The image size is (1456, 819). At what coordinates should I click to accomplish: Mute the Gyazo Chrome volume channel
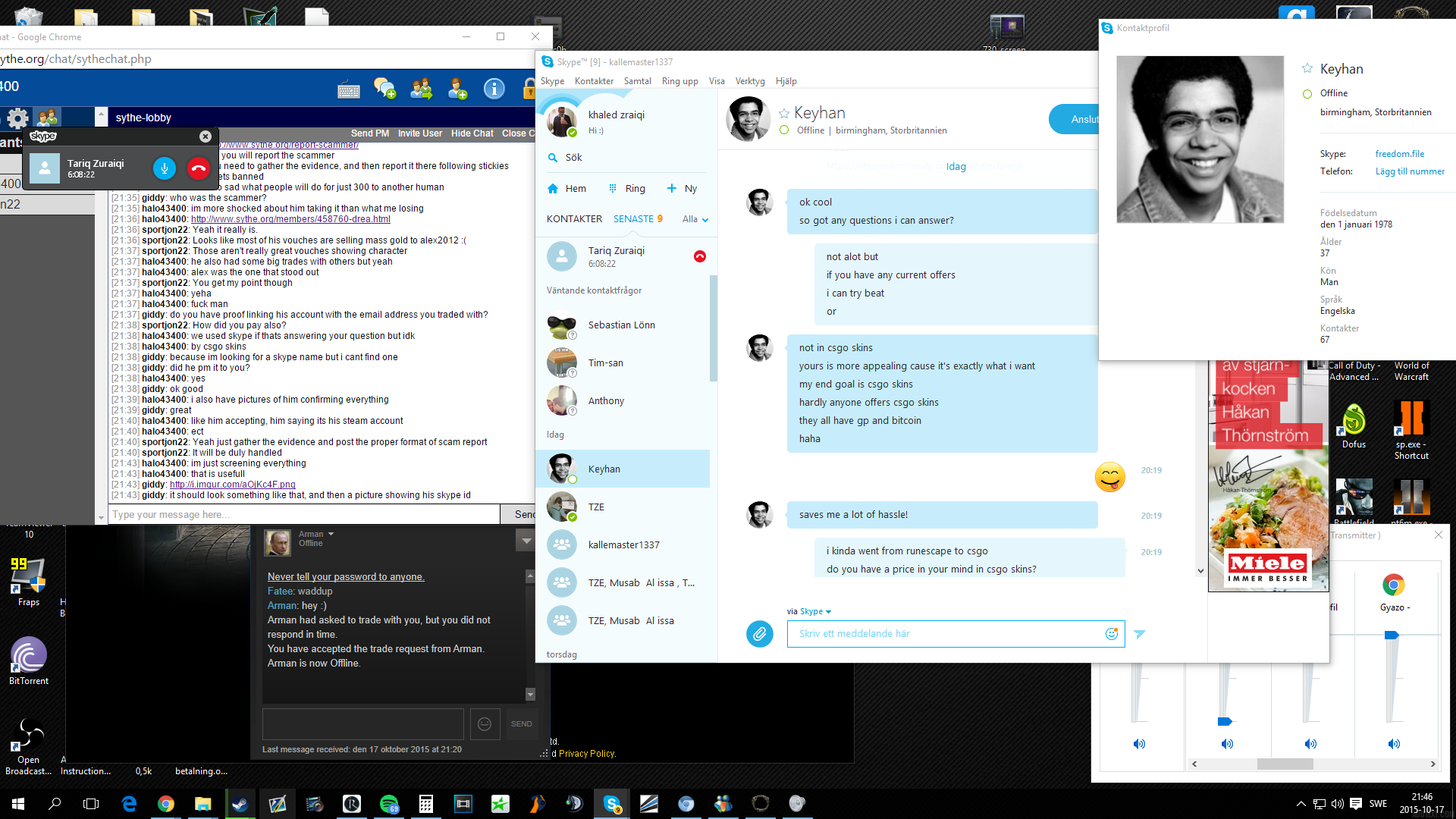click(1394, 744)
